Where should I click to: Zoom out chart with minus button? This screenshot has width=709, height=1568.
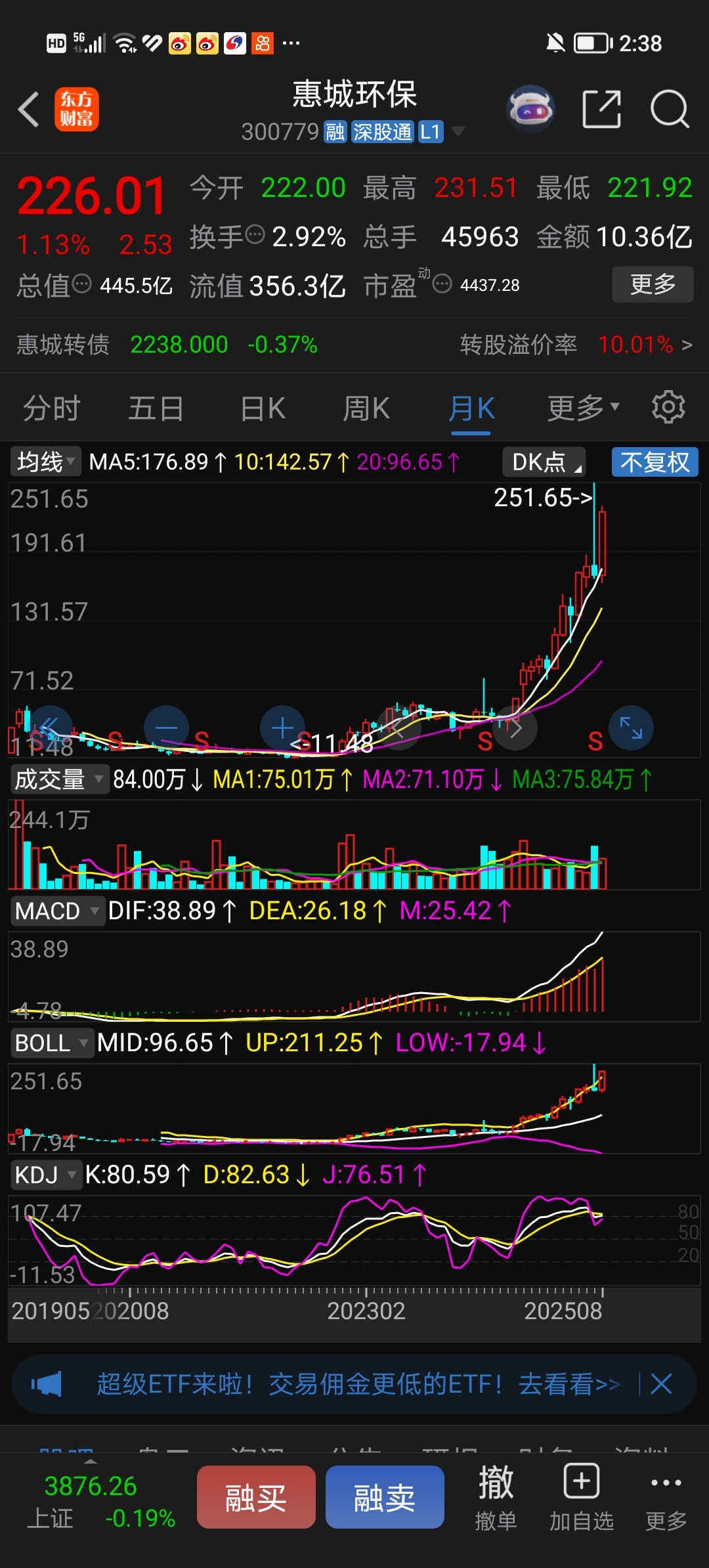click(x=166, y=728)
